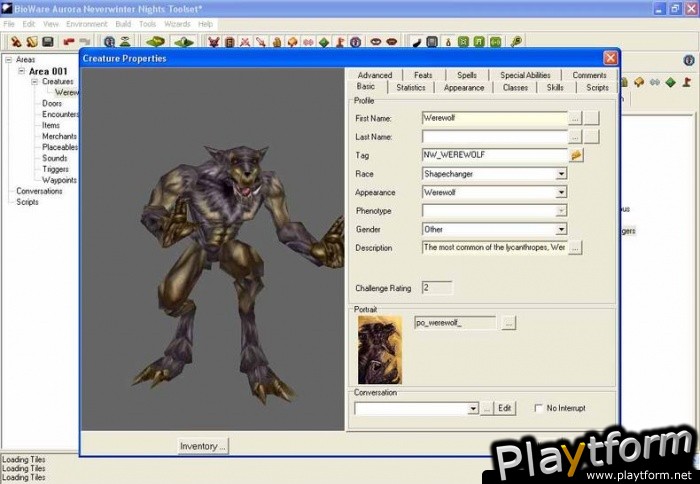Select the Paint Doors icon
700x484 pixels.
pos(230,42)
